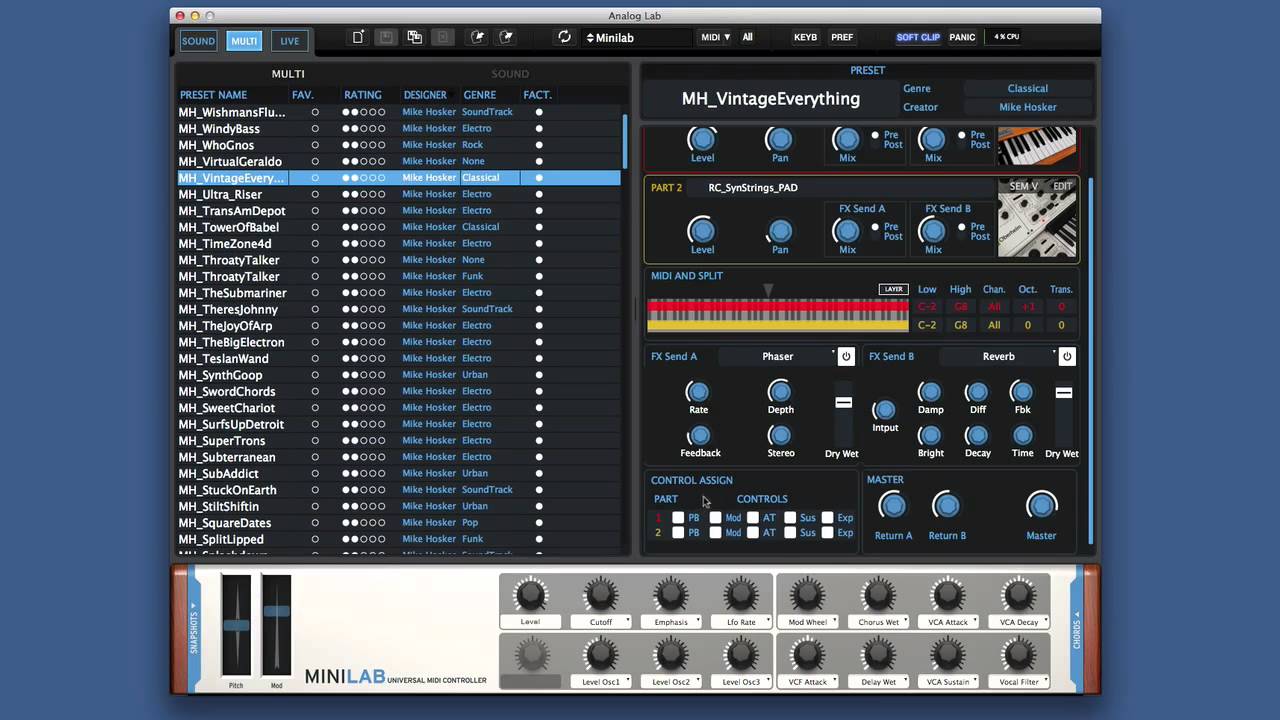
Task: Click the Reverb Time knob
Action: coord(1022,435)
